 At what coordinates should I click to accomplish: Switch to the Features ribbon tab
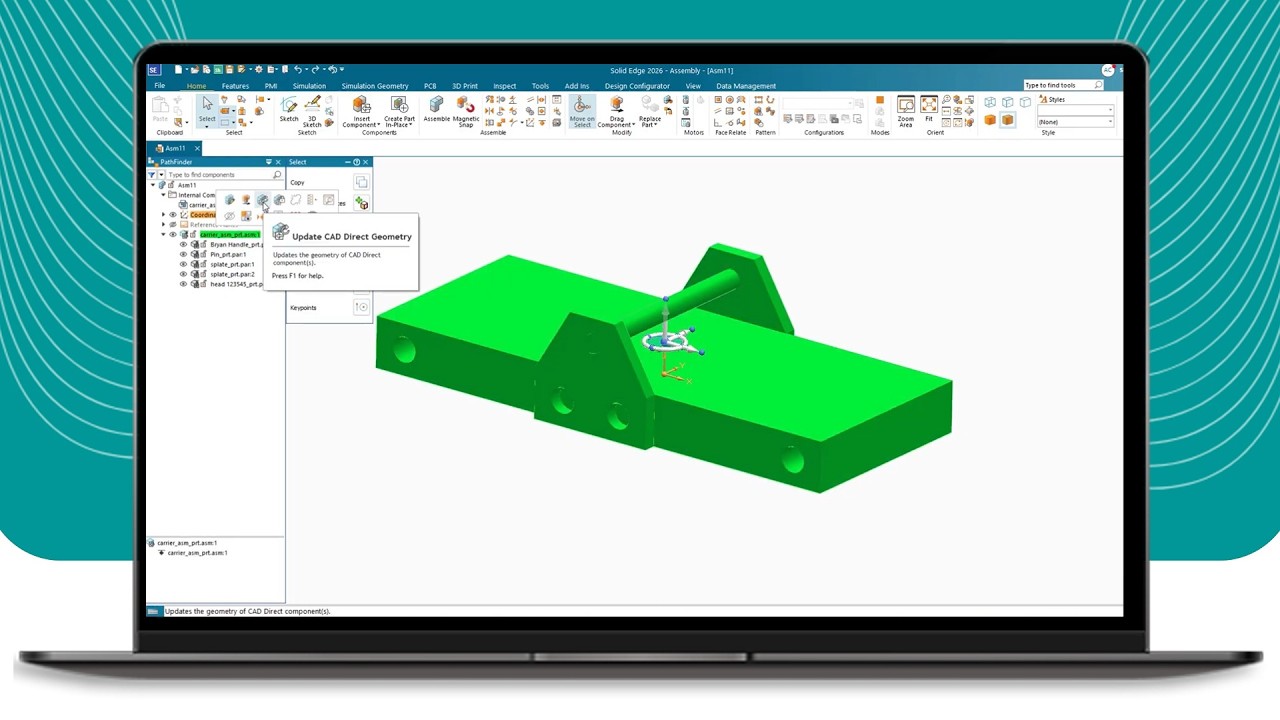(x=235, y=86)
